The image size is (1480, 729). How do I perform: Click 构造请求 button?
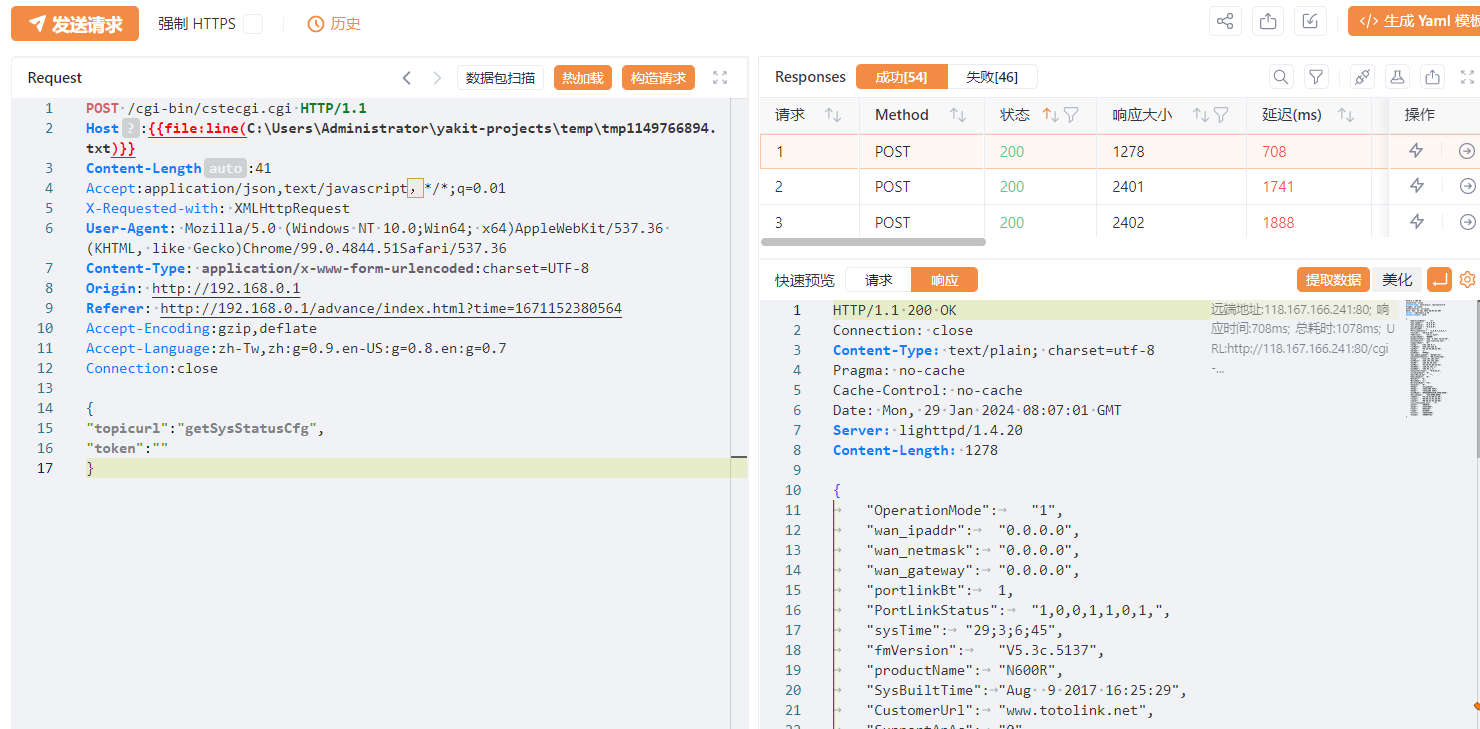(658, 78)
